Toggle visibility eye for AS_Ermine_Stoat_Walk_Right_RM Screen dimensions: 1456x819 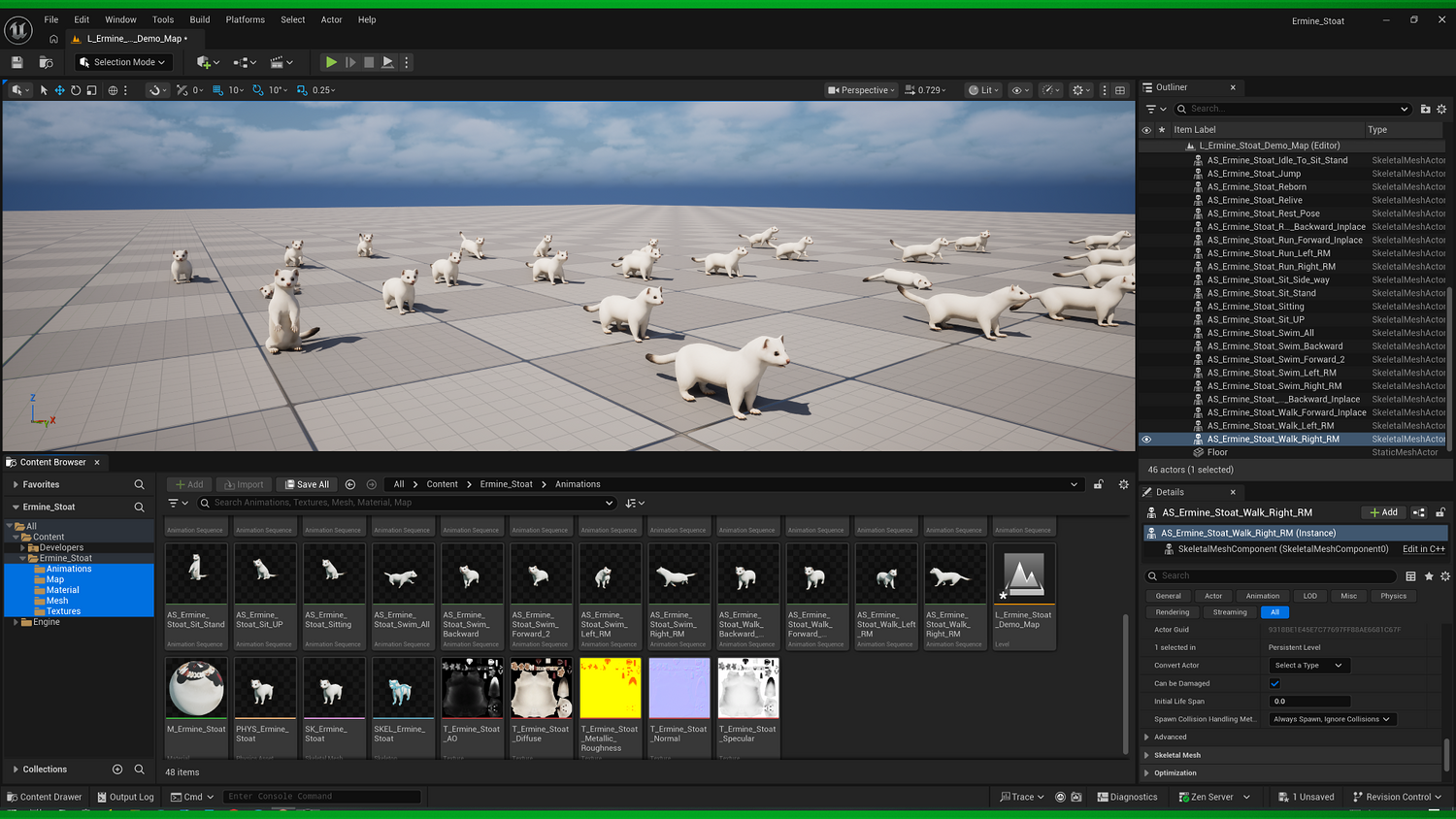(1146, 440)
